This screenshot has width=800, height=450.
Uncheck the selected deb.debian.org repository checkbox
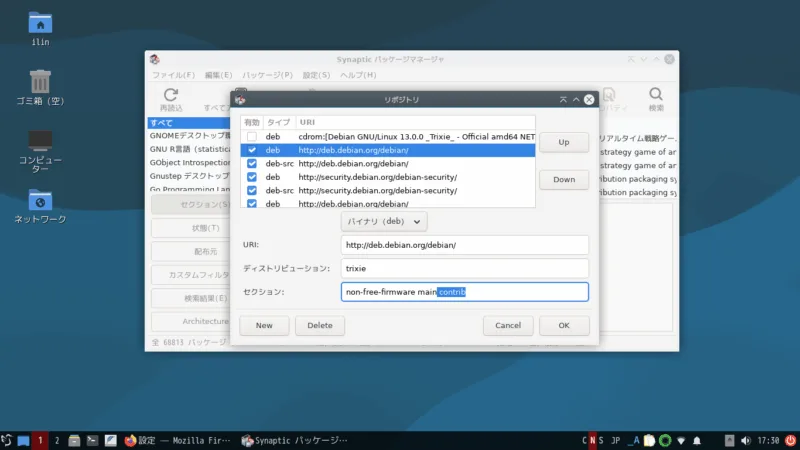pyautogui.click(x=252, y=150)
